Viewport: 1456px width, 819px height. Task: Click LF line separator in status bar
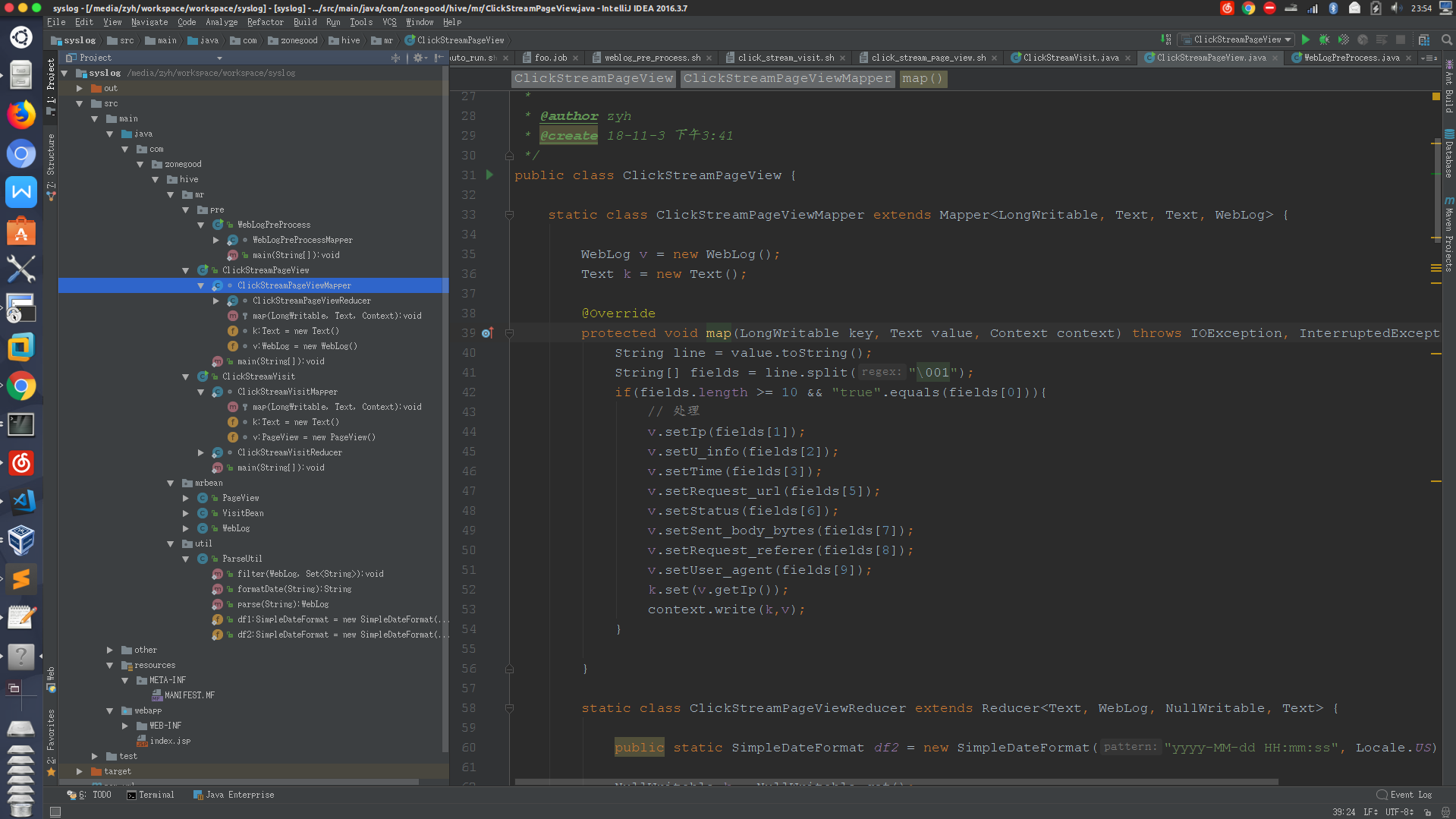click(1370, 812)
